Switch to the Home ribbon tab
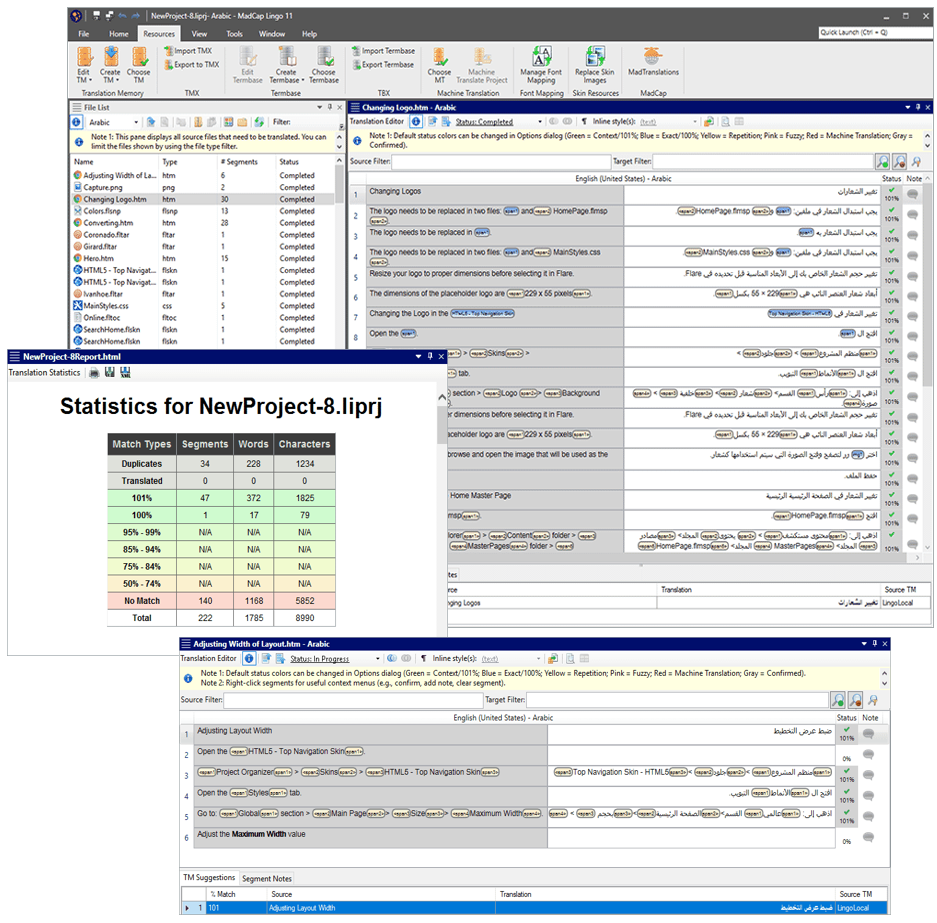Screen dimensions: 937x923 (118, 34)
